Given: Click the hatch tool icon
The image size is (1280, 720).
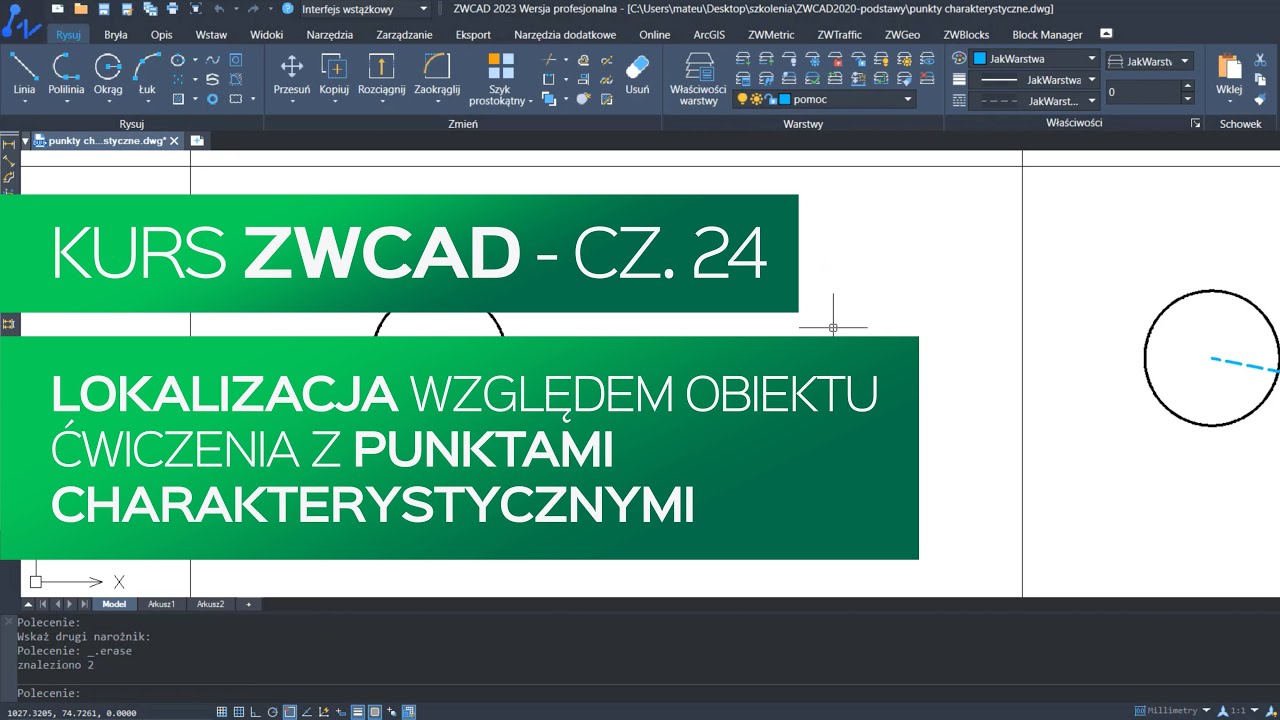Looking at the screenshot, I should pyautogui.click(x=178, y=99).
